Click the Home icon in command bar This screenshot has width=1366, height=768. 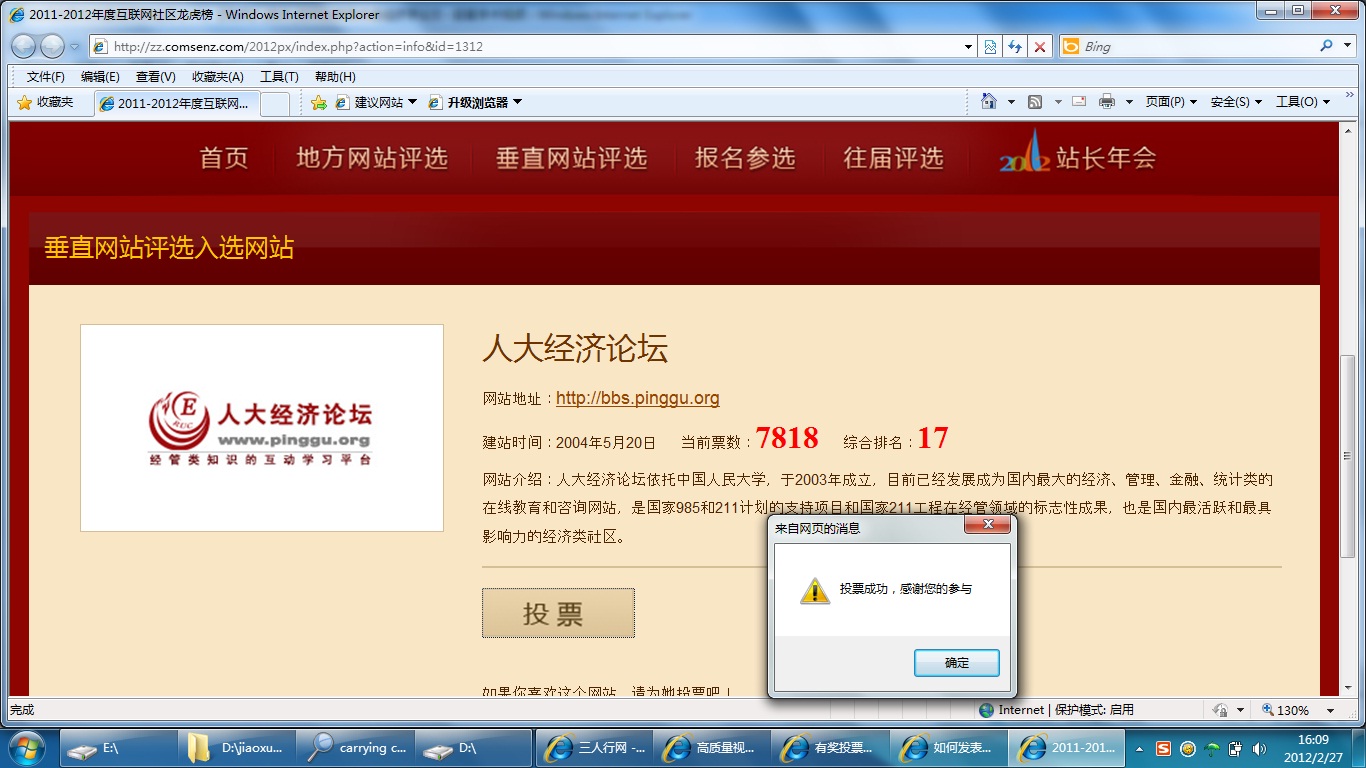point(989,101)
